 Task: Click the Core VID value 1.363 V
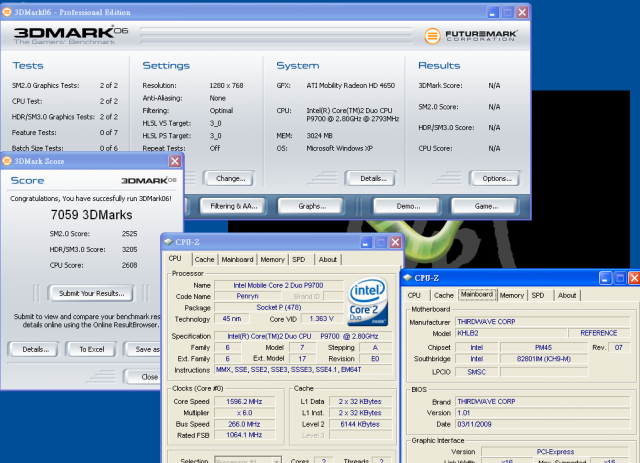click(x=322, y=319)
